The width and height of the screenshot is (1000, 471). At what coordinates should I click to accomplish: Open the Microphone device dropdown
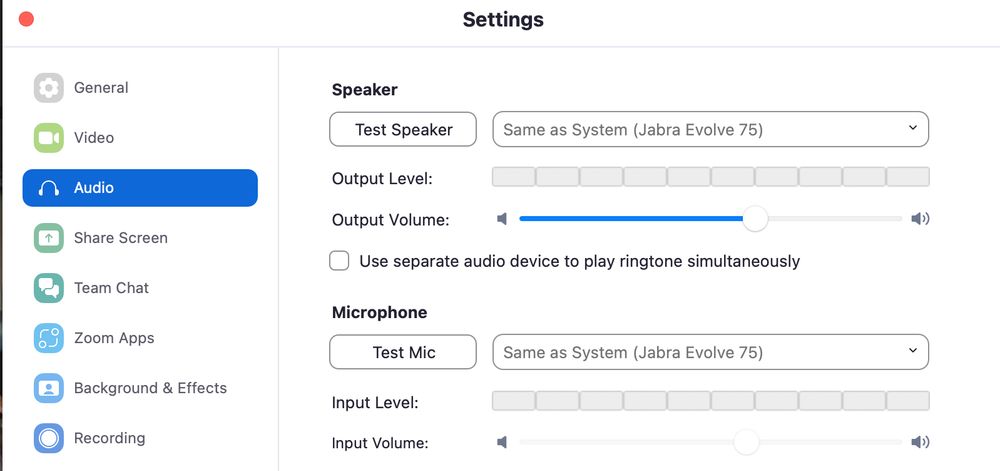tap(710, 352)
